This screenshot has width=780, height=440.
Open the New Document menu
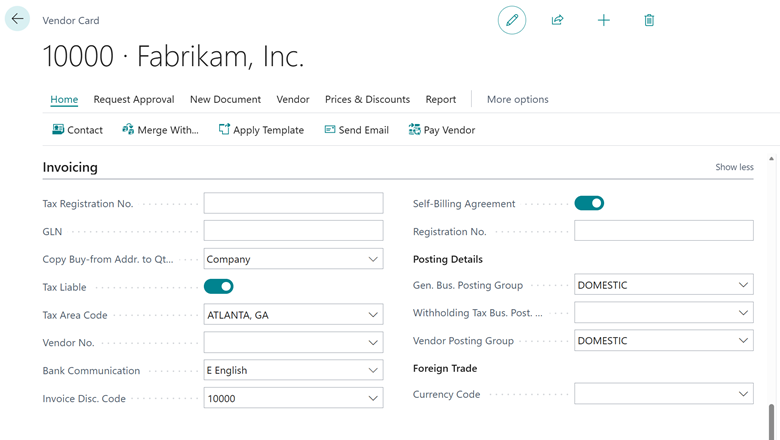click(x=225, y=99)
